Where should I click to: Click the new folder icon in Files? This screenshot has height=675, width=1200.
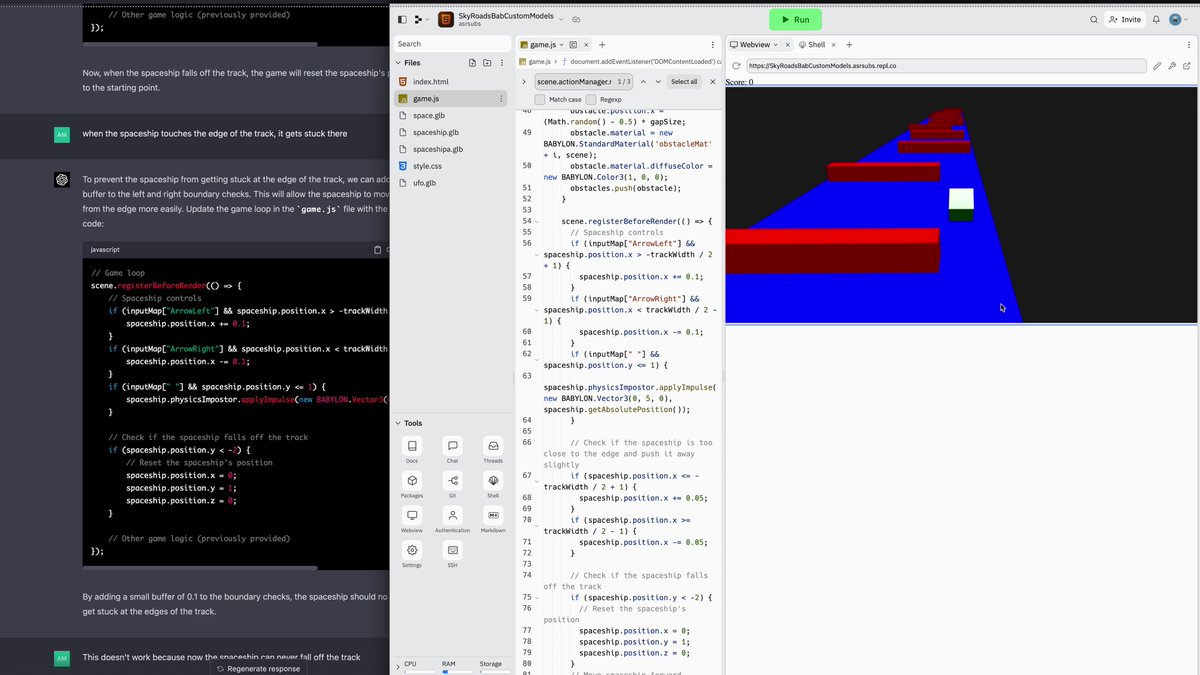pos(487,63)
